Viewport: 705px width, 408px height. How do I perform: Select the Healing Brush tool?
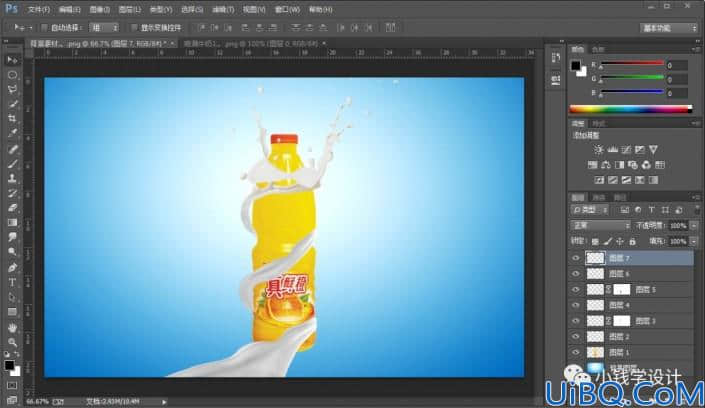coord(12,149)
